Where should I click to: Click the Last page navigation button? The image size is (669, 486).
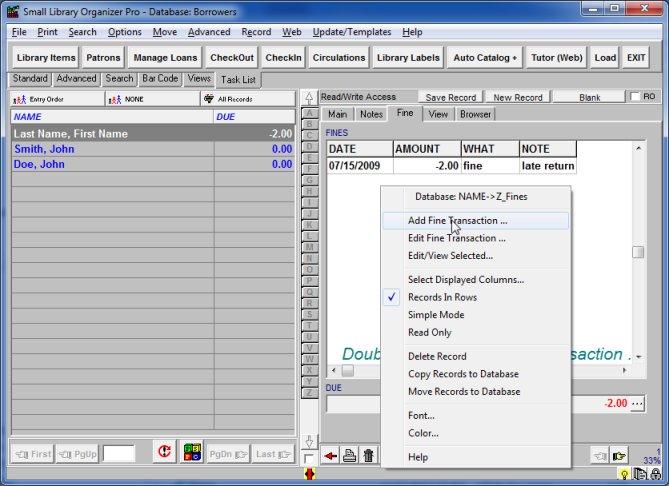273,454
